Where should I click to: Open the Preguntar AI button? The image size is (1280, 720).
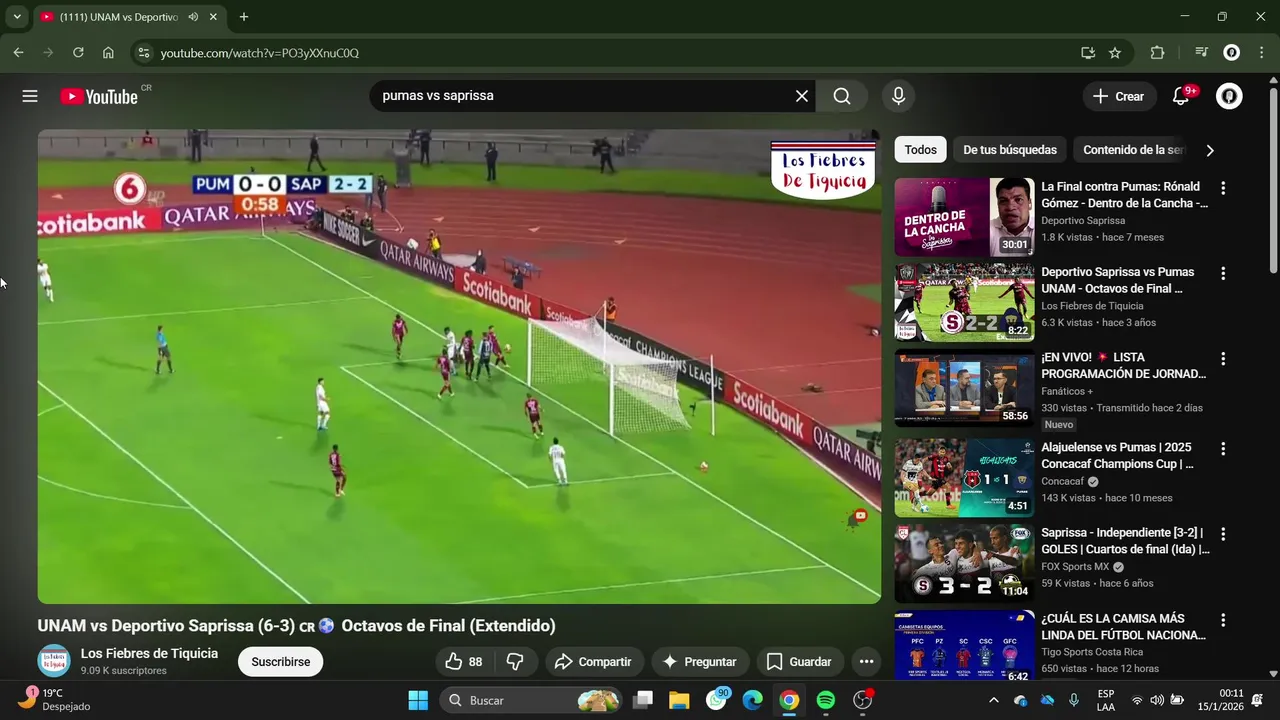[x=699, y=661]
